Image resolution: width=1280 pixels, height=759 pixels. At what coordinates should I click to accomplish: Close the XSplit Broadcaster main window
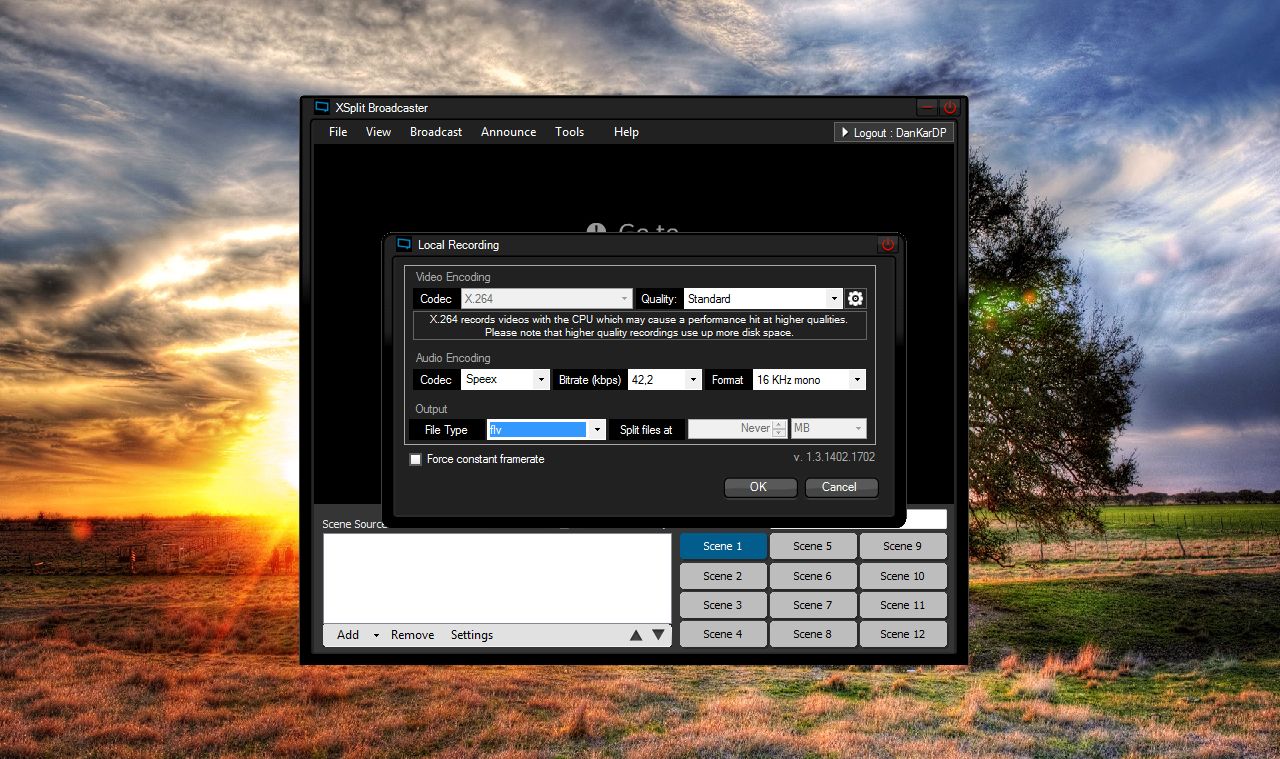[x=949, y=107]
